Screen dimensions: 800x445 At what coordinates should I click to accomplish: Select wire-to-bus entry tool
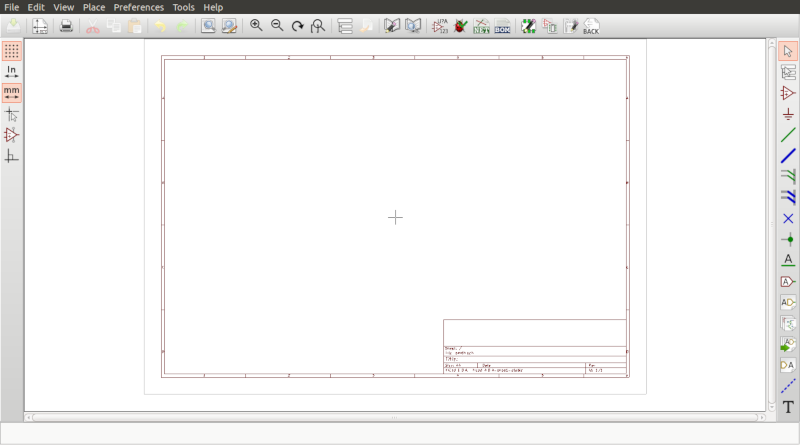click(788, 177)
